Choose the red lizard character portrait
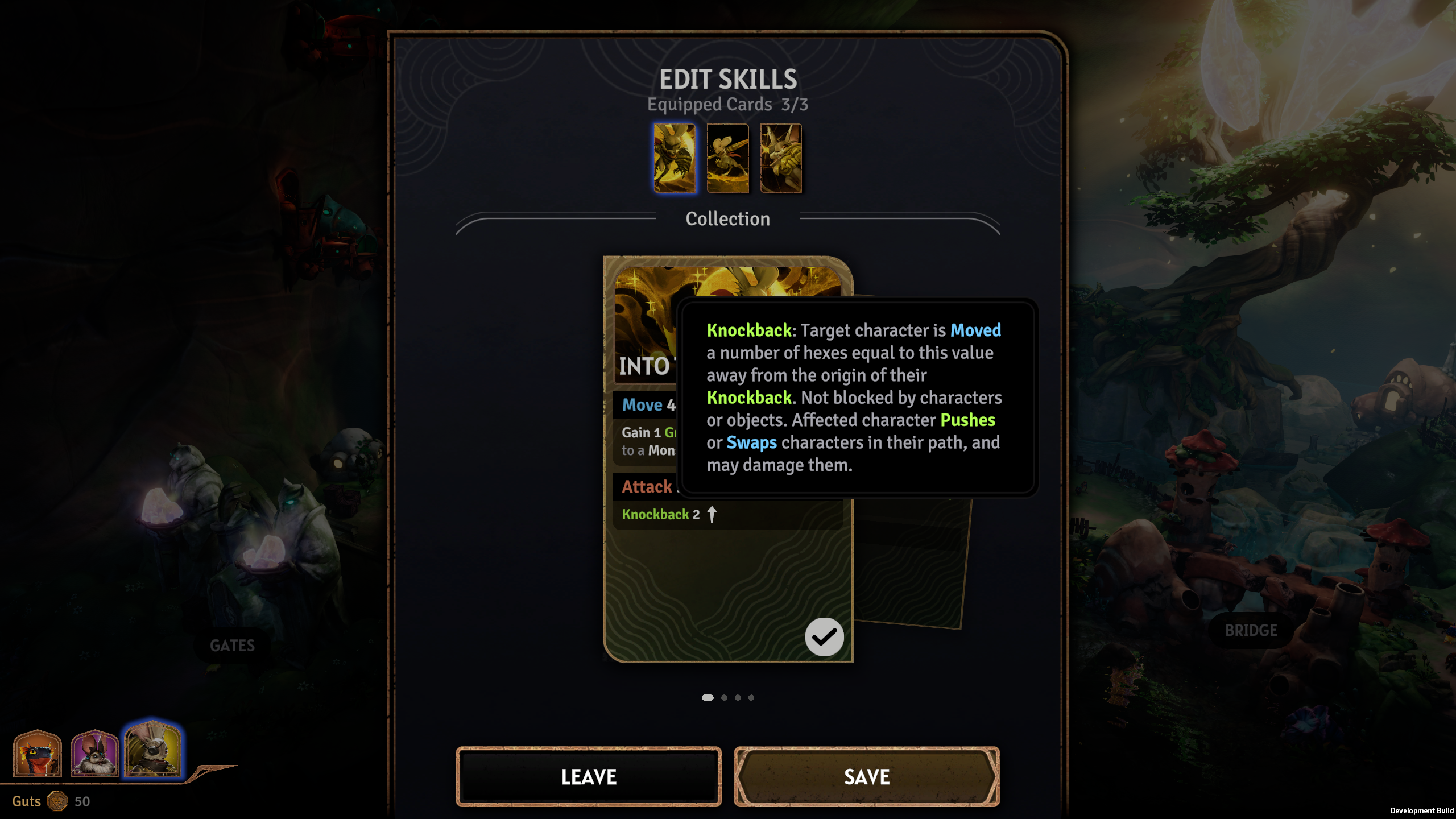This screenshot has width=1456, height=819. 38,753
